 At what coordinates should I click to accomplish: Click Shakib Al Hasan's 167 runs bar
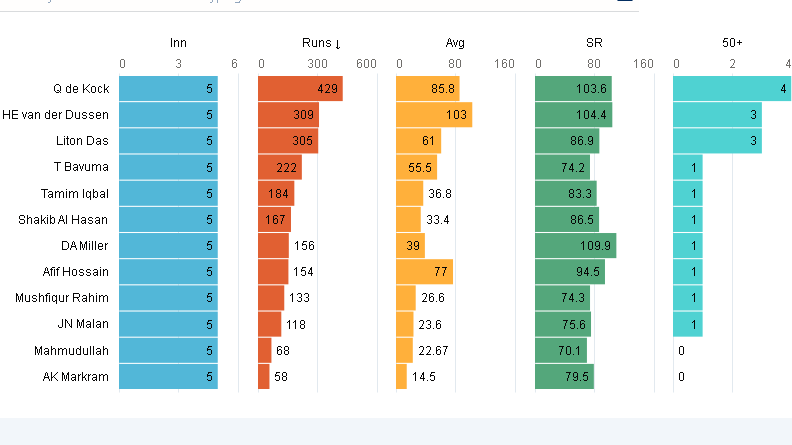(274, 219)
